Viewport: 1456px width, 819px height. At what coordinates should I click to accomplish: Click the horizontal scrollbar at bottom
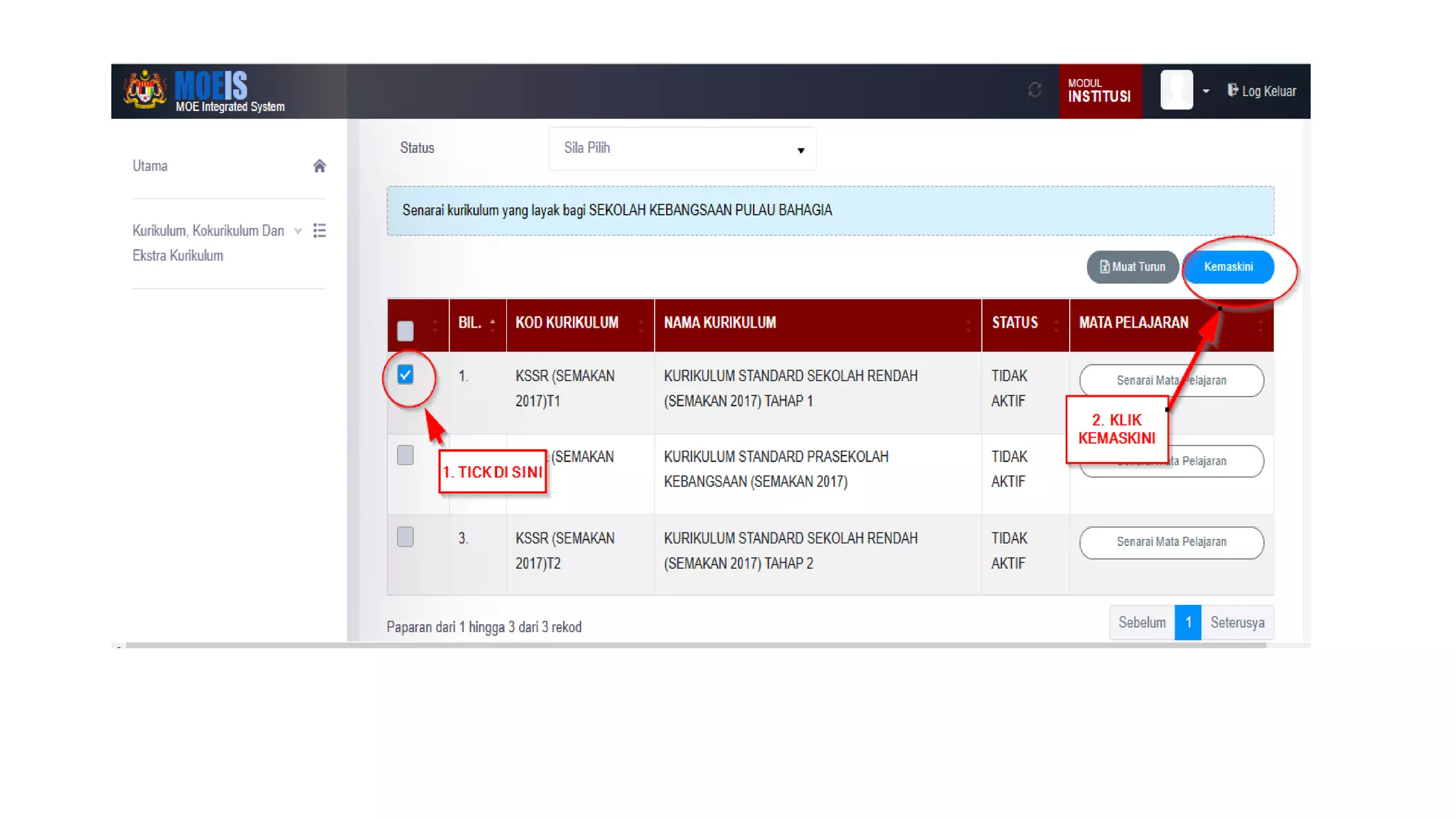tap(695, 646)
